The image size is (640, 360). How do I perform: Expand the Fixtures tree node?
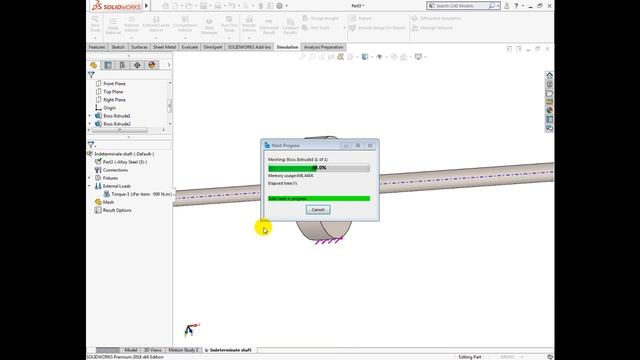coord(90,178)
